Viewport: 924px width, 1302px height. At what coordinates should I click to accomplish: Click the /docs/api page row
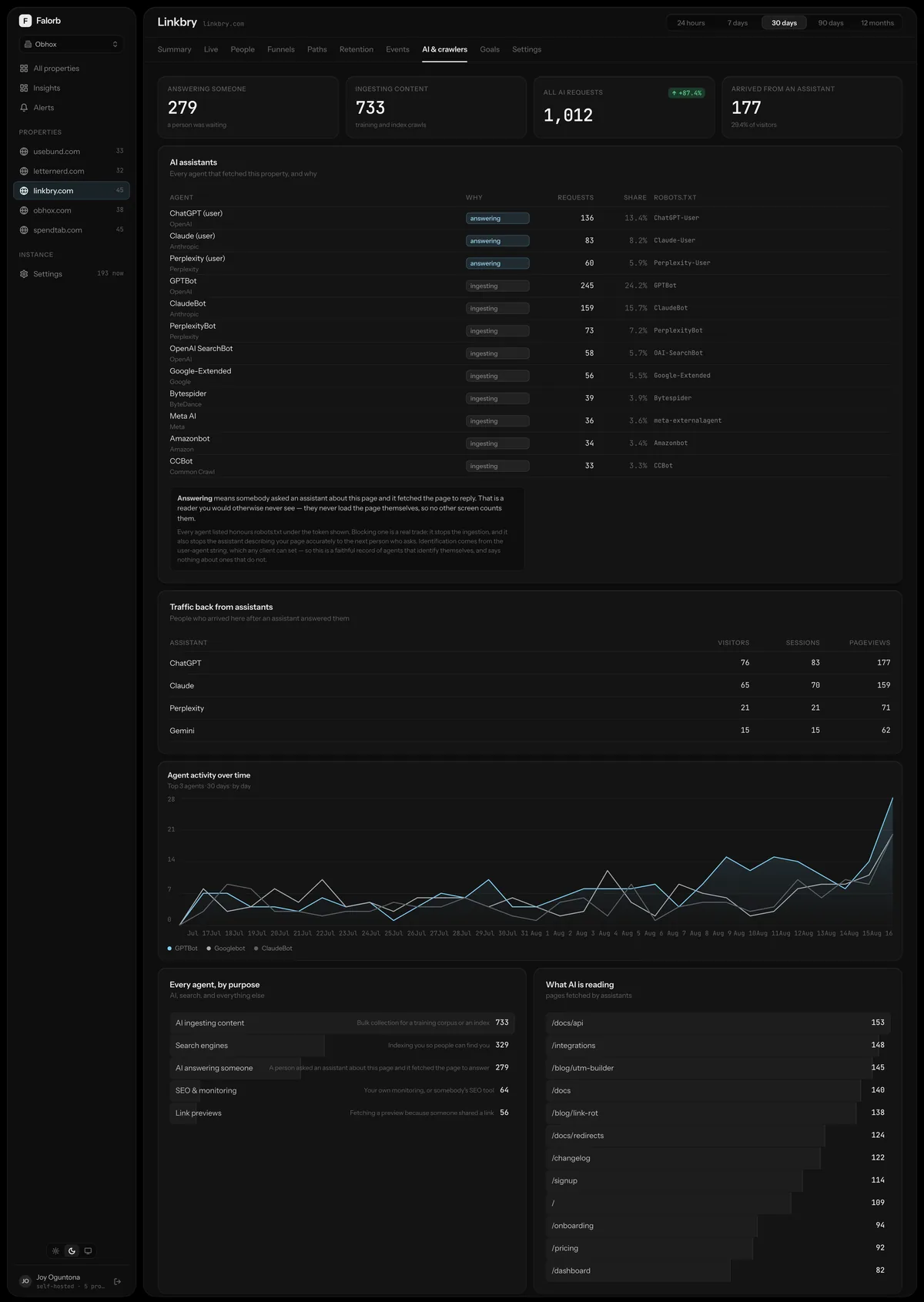(718, 1023)
